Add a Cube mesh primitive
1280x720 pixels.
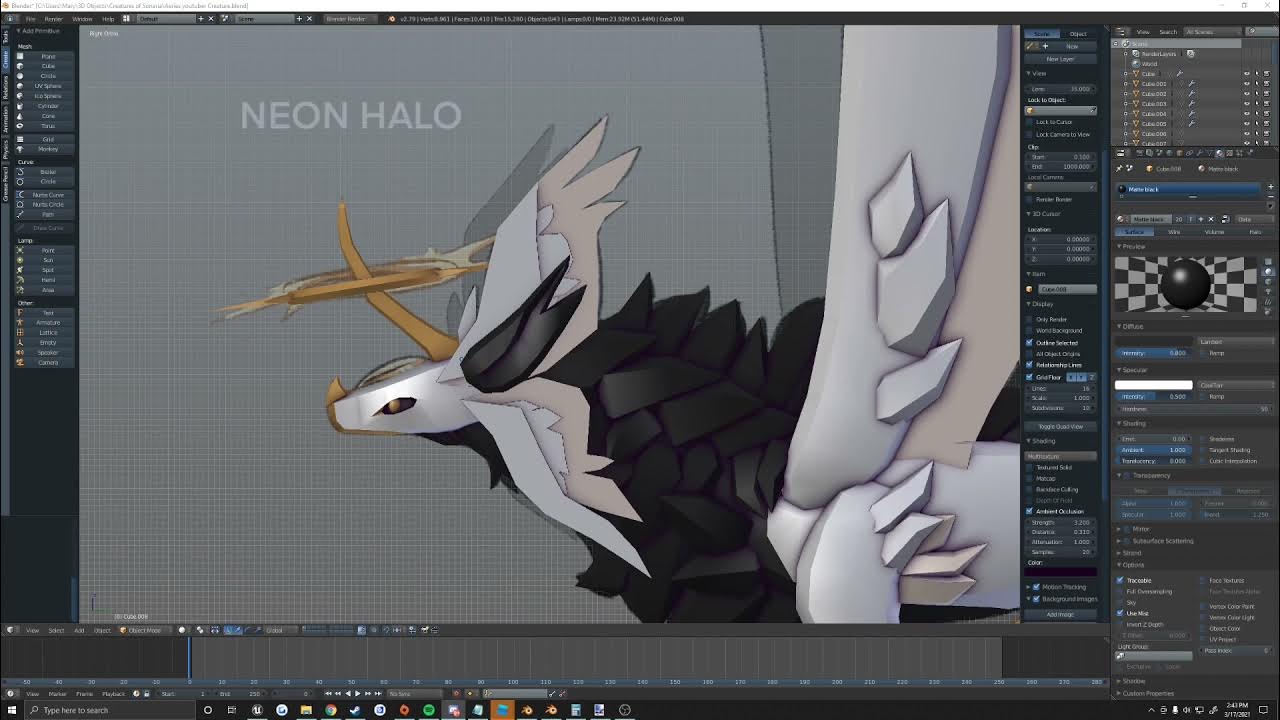[47, 66]
